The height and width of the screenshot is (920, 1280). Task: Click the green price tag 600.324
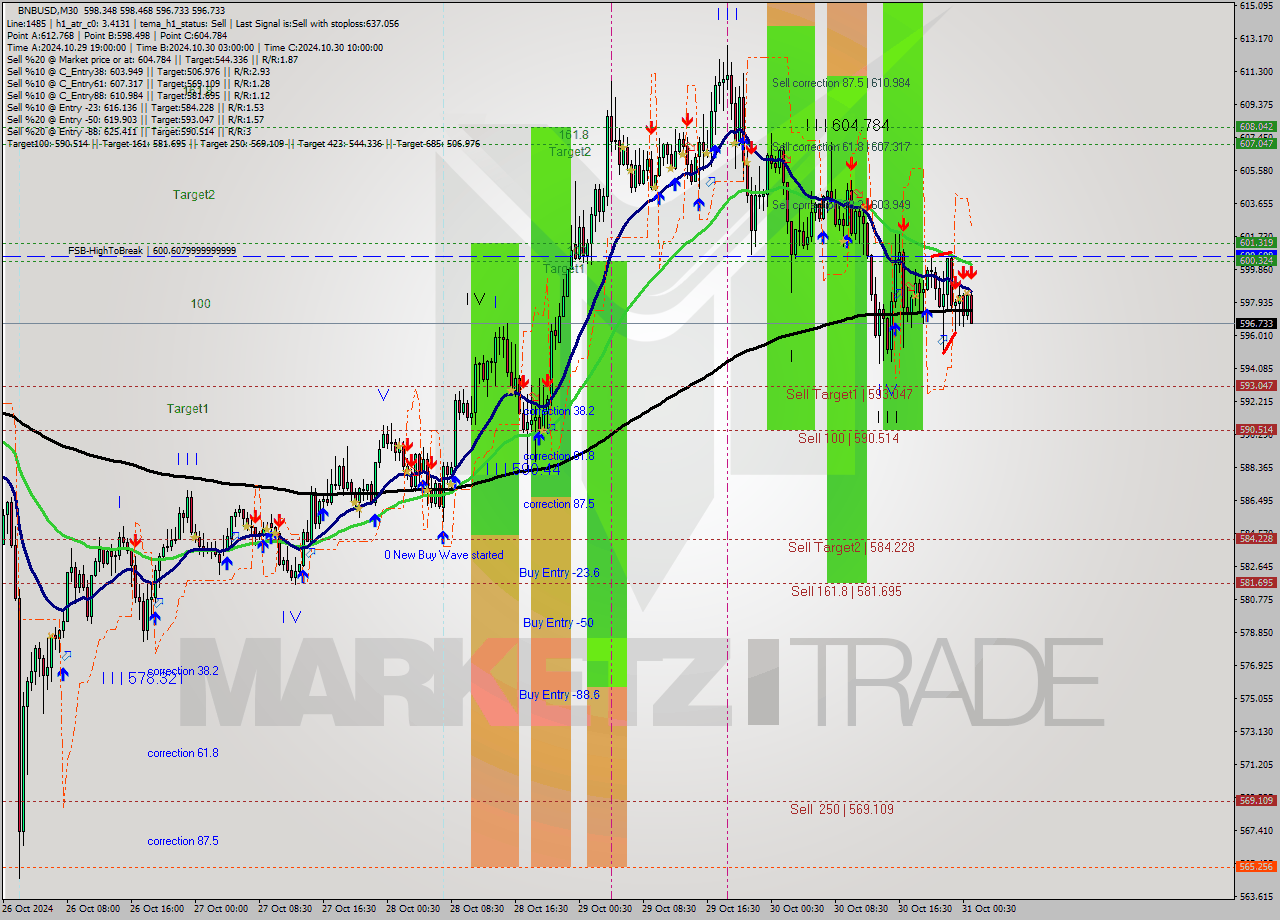coord(1257,261)
